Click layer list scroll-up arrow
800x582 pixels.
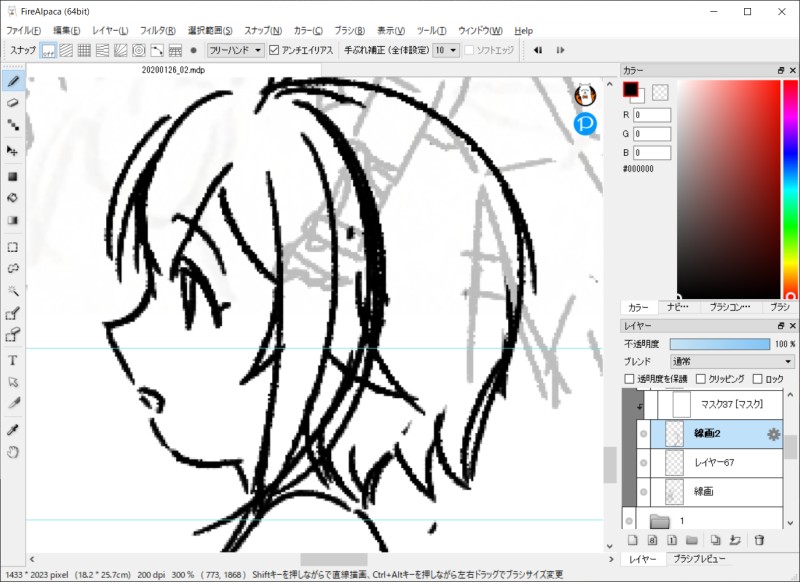point(790,395)
